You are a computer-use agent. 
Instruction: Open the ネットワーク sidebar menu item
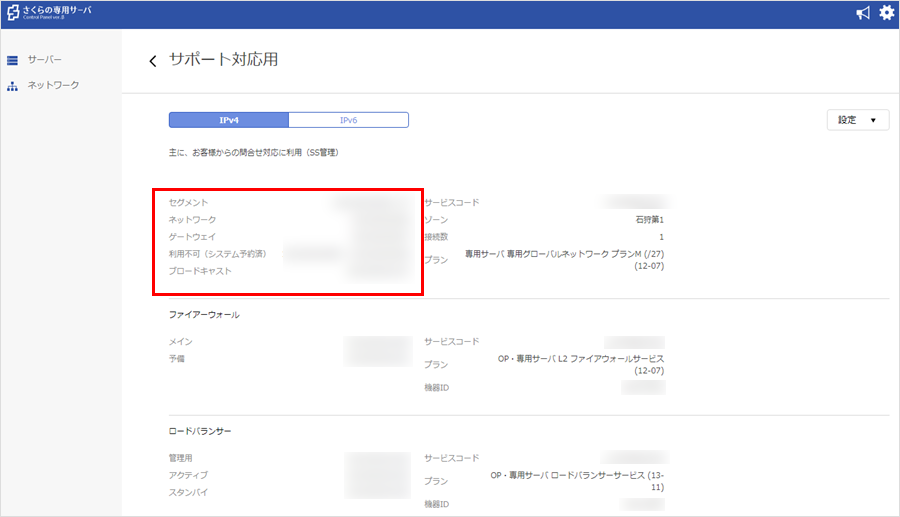pos(53,86)
